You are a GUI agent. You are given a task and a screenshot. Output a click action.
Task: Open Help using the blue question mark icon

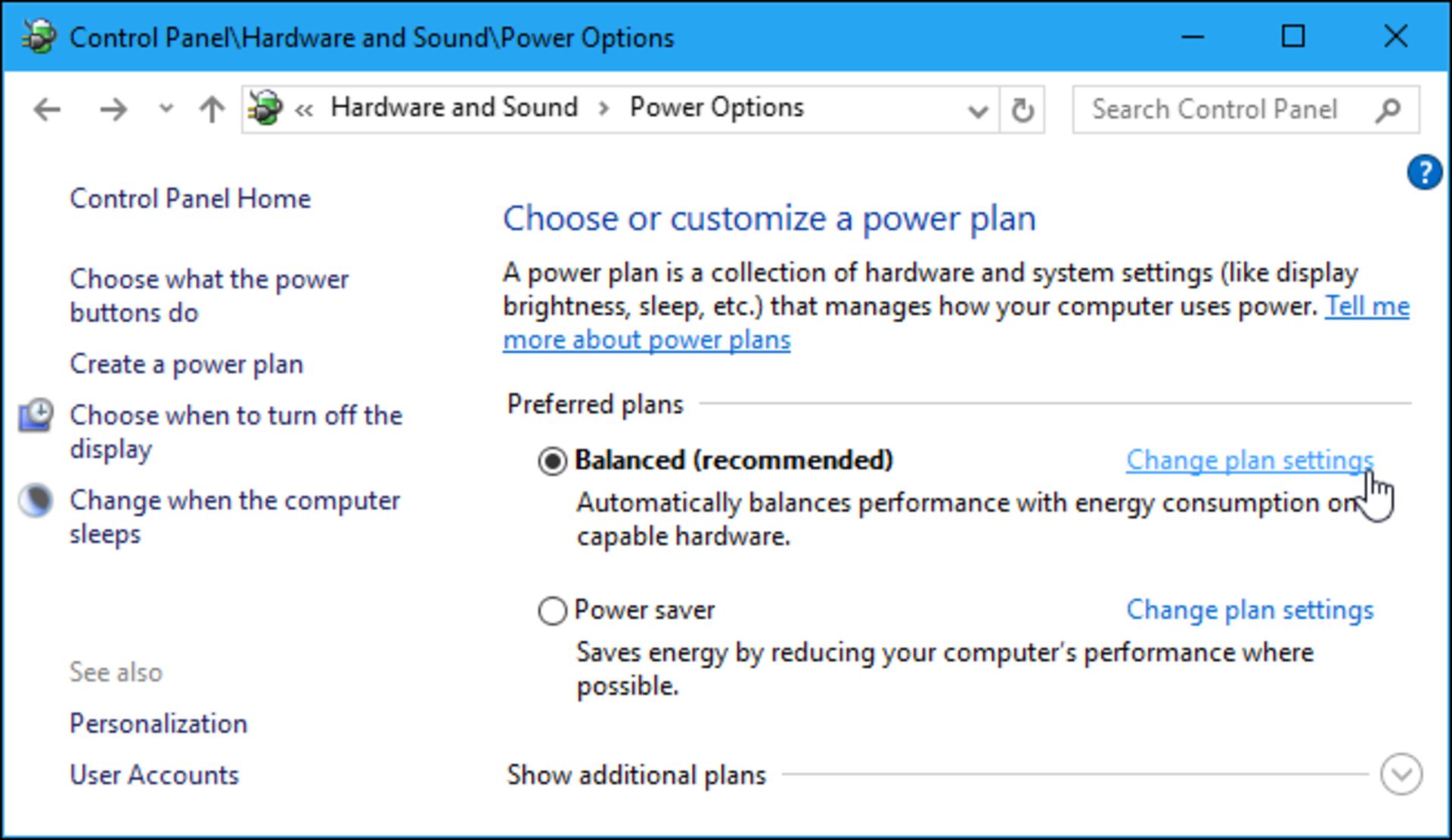tap(1425, 172)
